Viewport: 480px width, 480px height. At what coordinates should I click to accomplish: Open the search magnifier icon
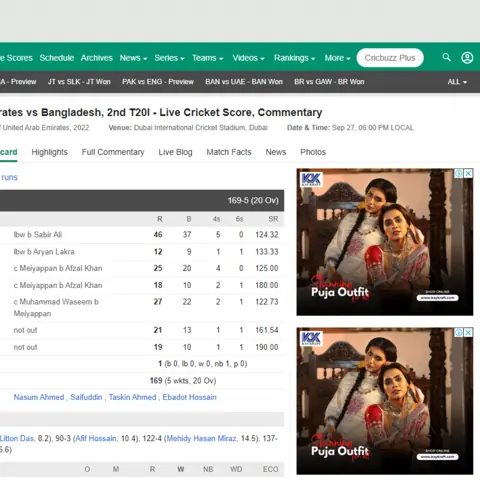coord(446,57)
